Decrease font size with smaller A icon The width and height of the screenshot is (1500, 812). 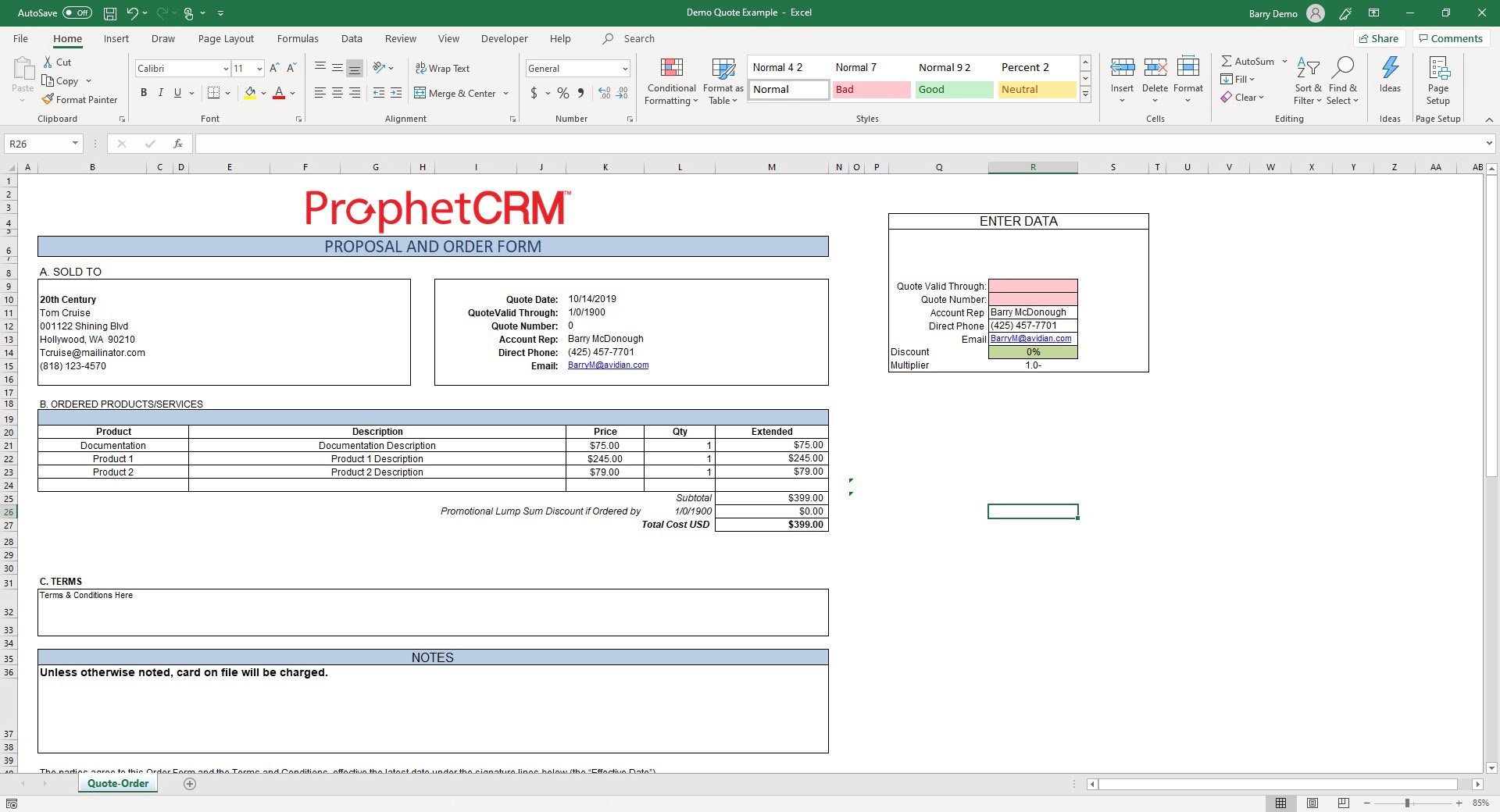[x=291, y=69]
